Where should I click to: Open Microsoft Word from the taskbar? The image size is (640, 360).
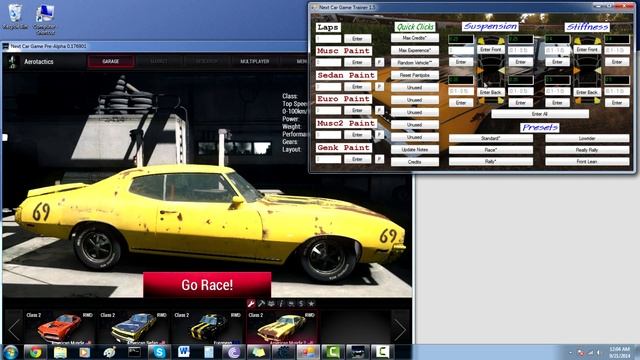(184, 352)
